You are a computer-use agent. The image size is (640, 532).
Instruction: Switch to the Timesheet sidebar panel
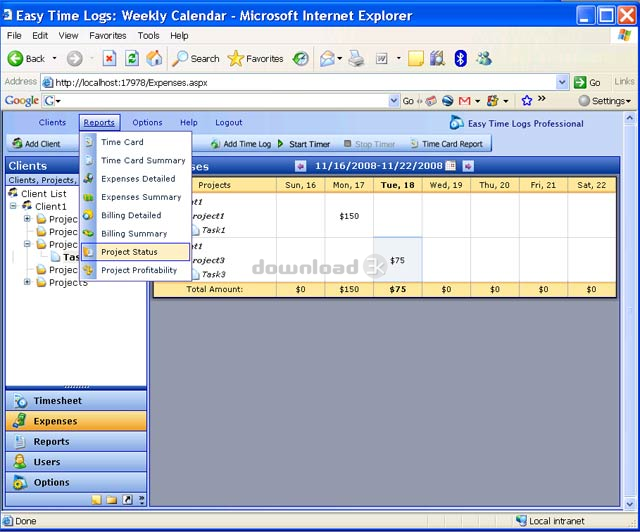[76, 401]
